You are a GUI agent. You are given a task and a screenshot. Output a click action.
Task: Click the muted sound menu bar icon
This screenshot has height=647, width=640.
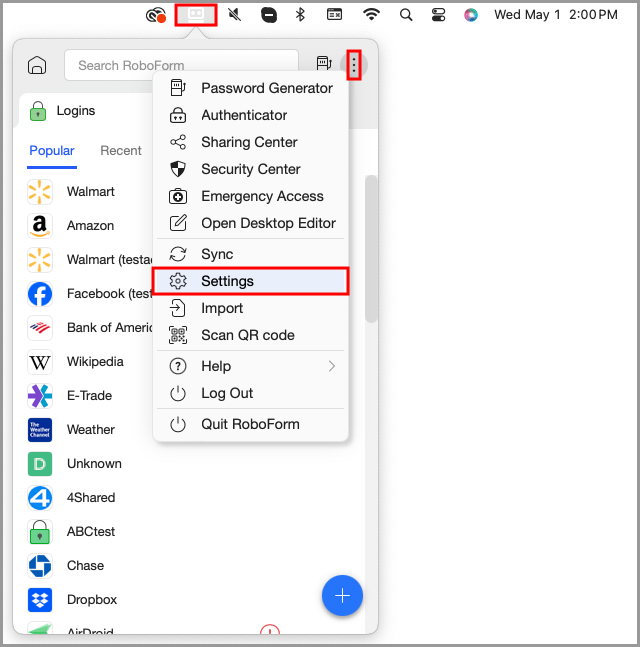point(235,15)
